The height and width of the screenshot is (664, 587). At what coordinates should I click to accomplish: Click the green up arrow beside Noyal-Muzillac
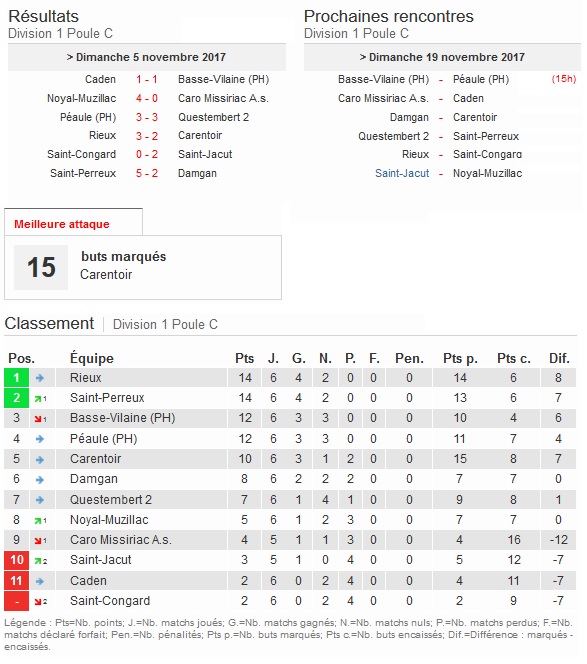tap(40, 520)
